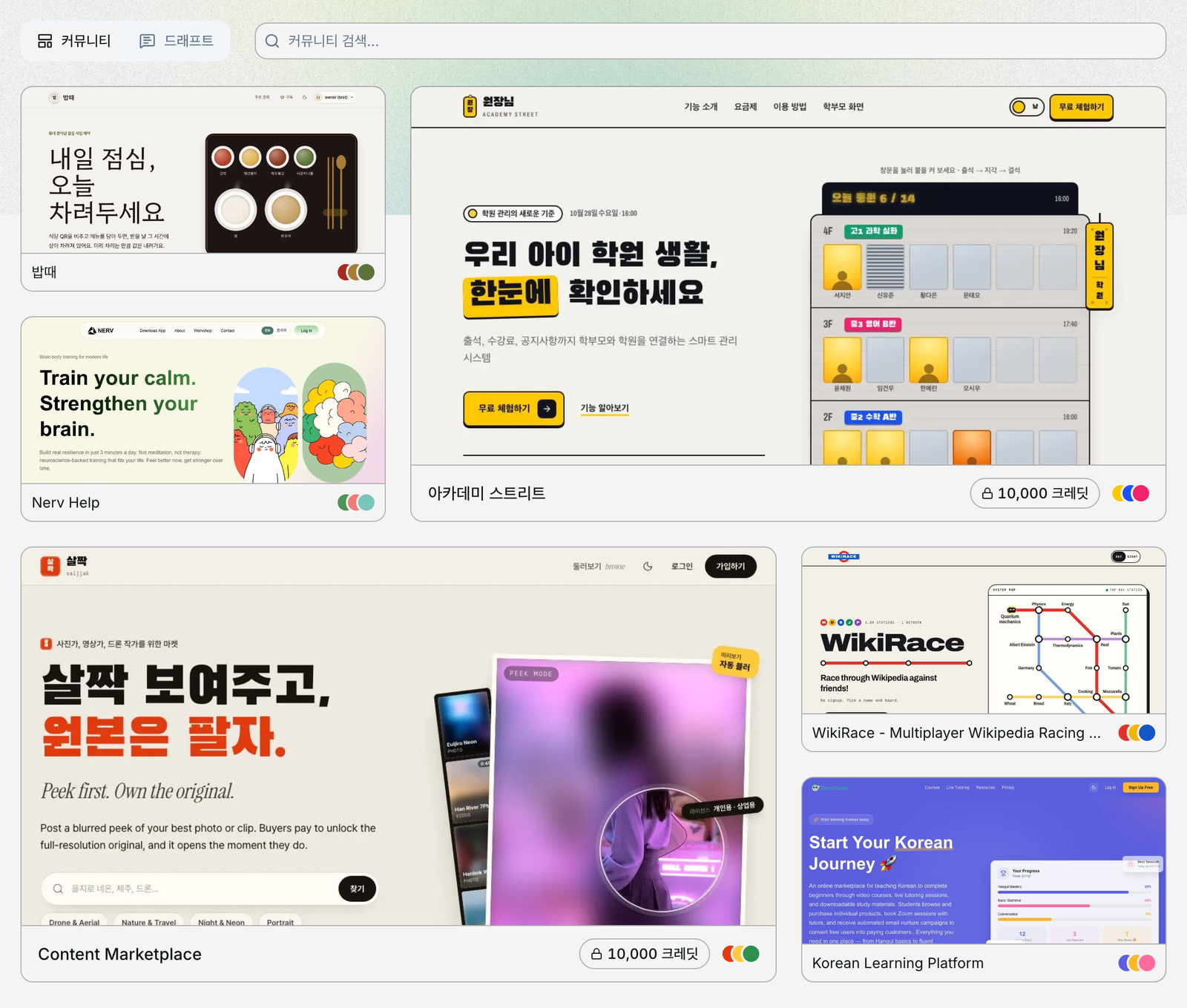Click the WIKIRACE logo in the WikiRace preview
1187x1008 pixels.
coord(844,556)
